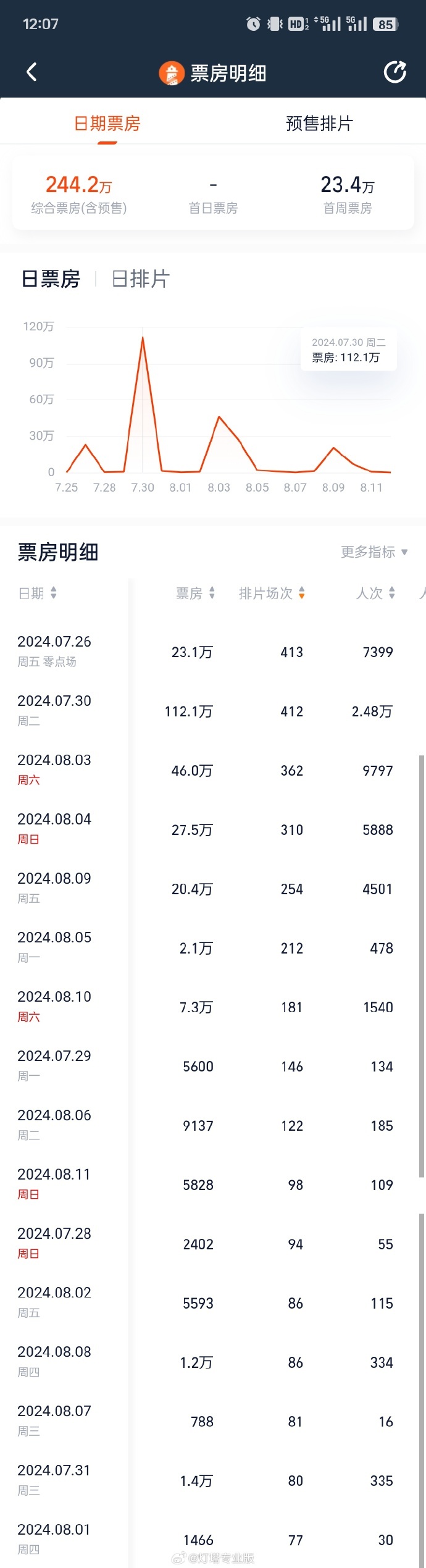426x1568 pixels.
Task: Select the 2024.08.03 row in the table
Action: 213,770
